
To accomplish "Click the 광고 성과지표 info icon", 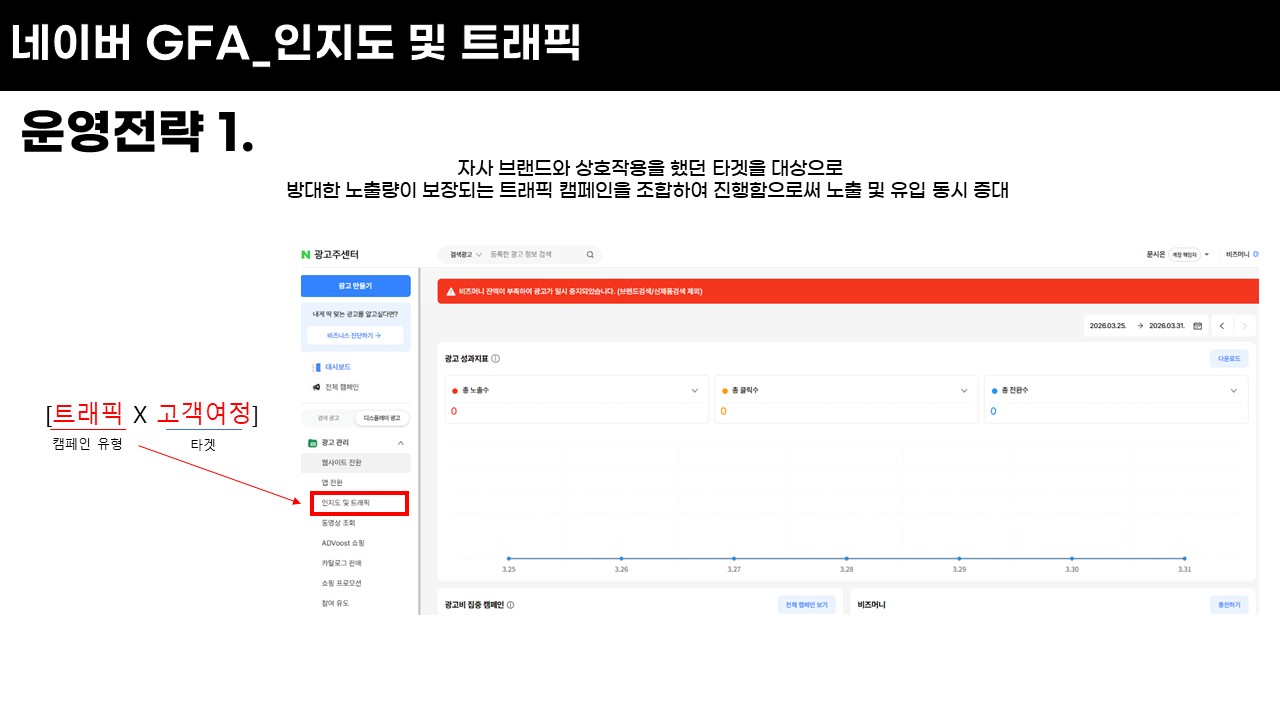I will click(496, 358).
